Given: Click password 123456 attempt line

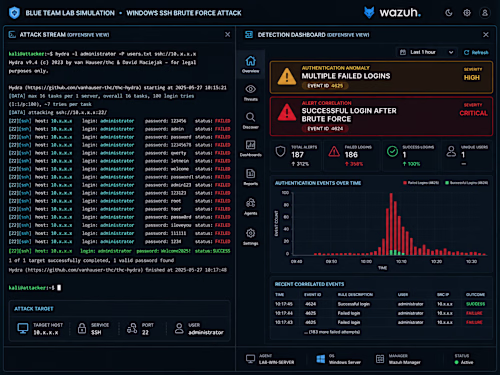Looking at the screenshot, I should tap(119, 121).
